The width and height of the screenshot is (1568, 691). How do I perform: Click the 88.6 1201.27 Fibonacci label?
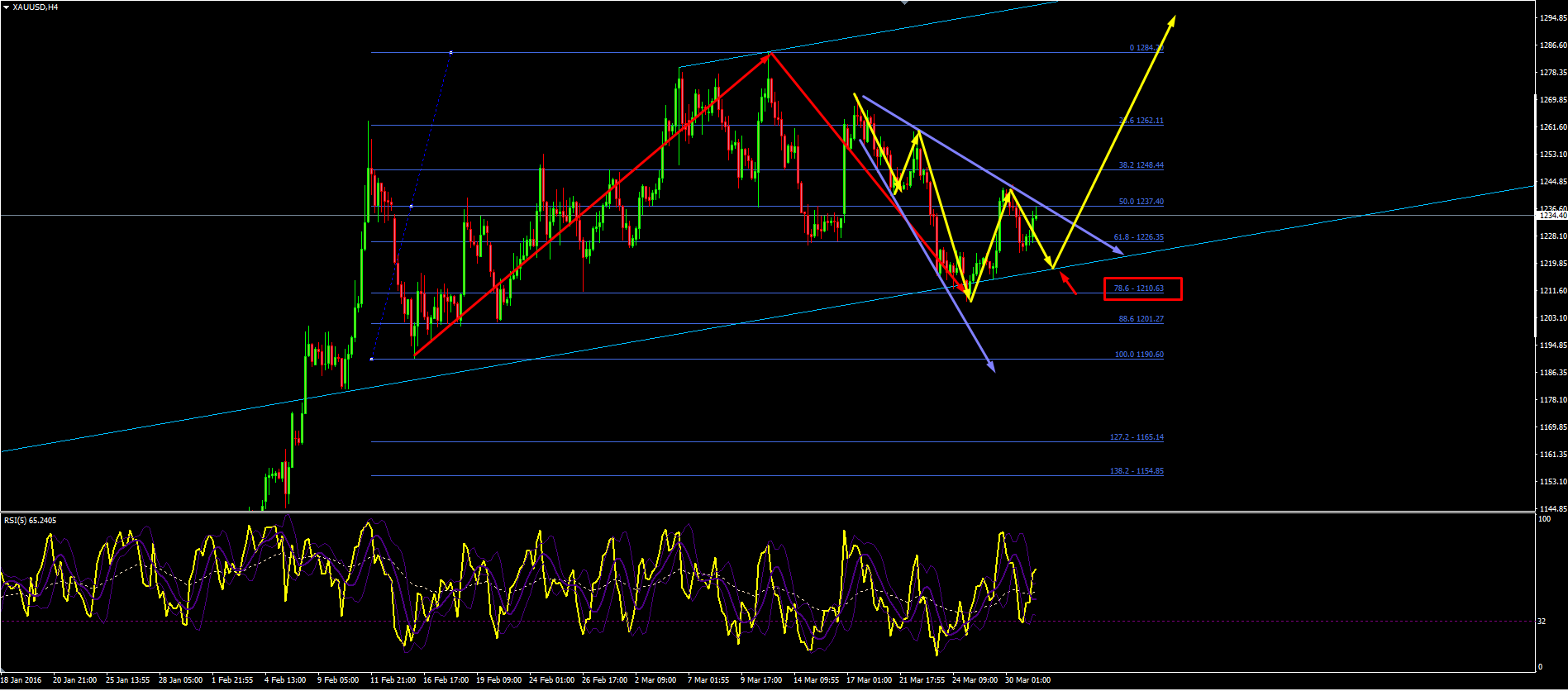1141,319
